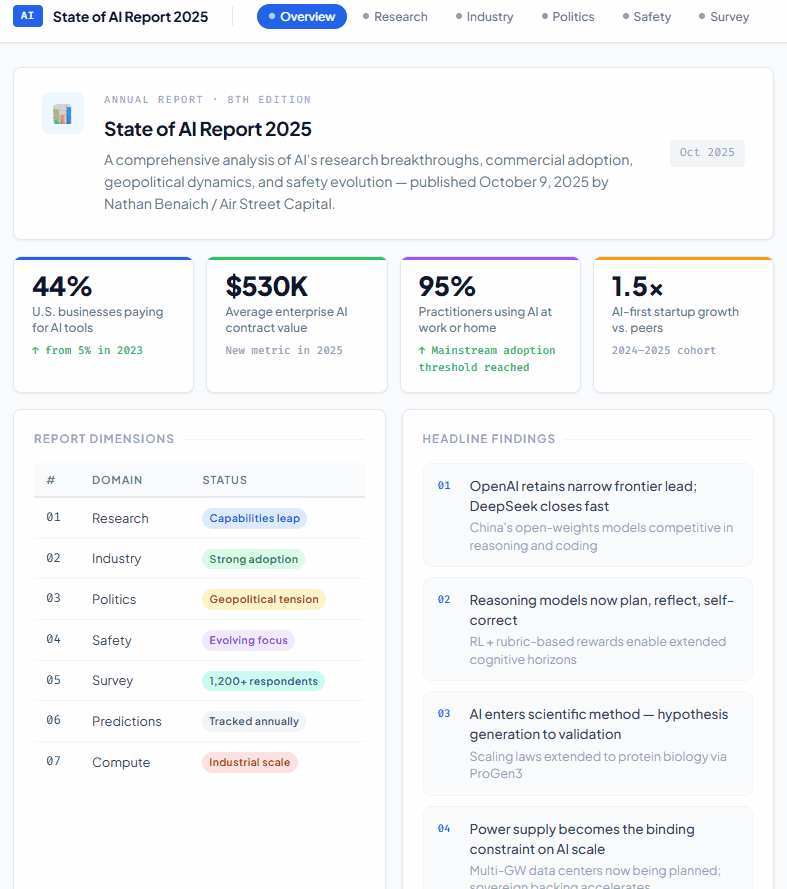Open finding 03 about AI scientific method

(588, 743)
